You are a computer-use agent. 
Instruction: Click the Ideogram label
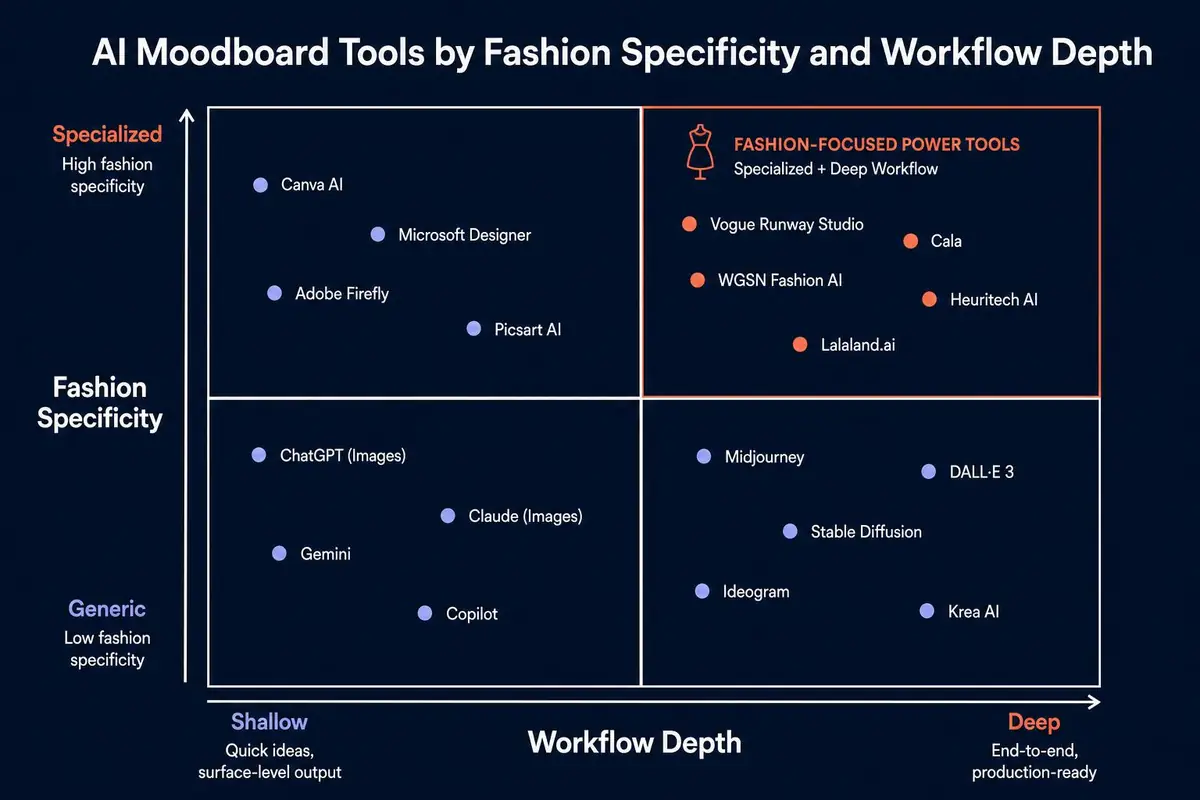(x=756, y=592)
